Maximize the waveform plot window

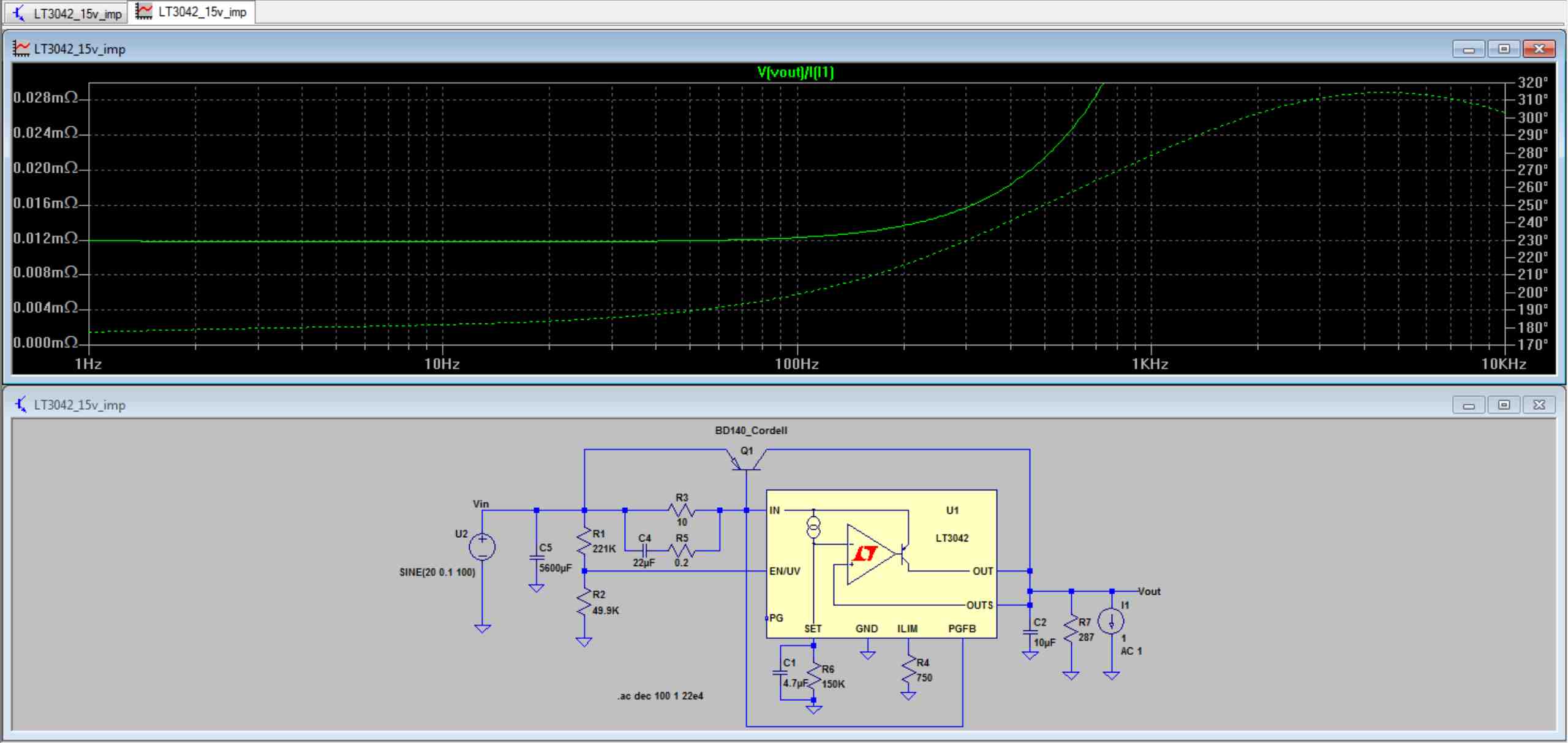click(1504, 49)
